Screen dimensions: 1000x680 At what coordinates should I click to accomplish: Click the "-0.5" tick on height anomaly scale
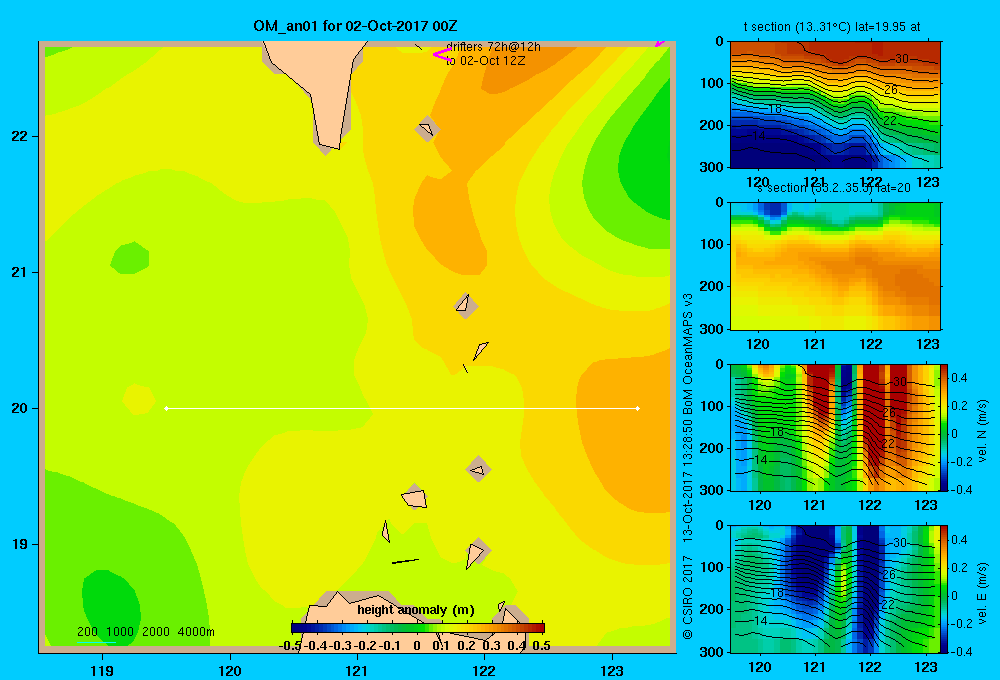[x=290, y=646]
